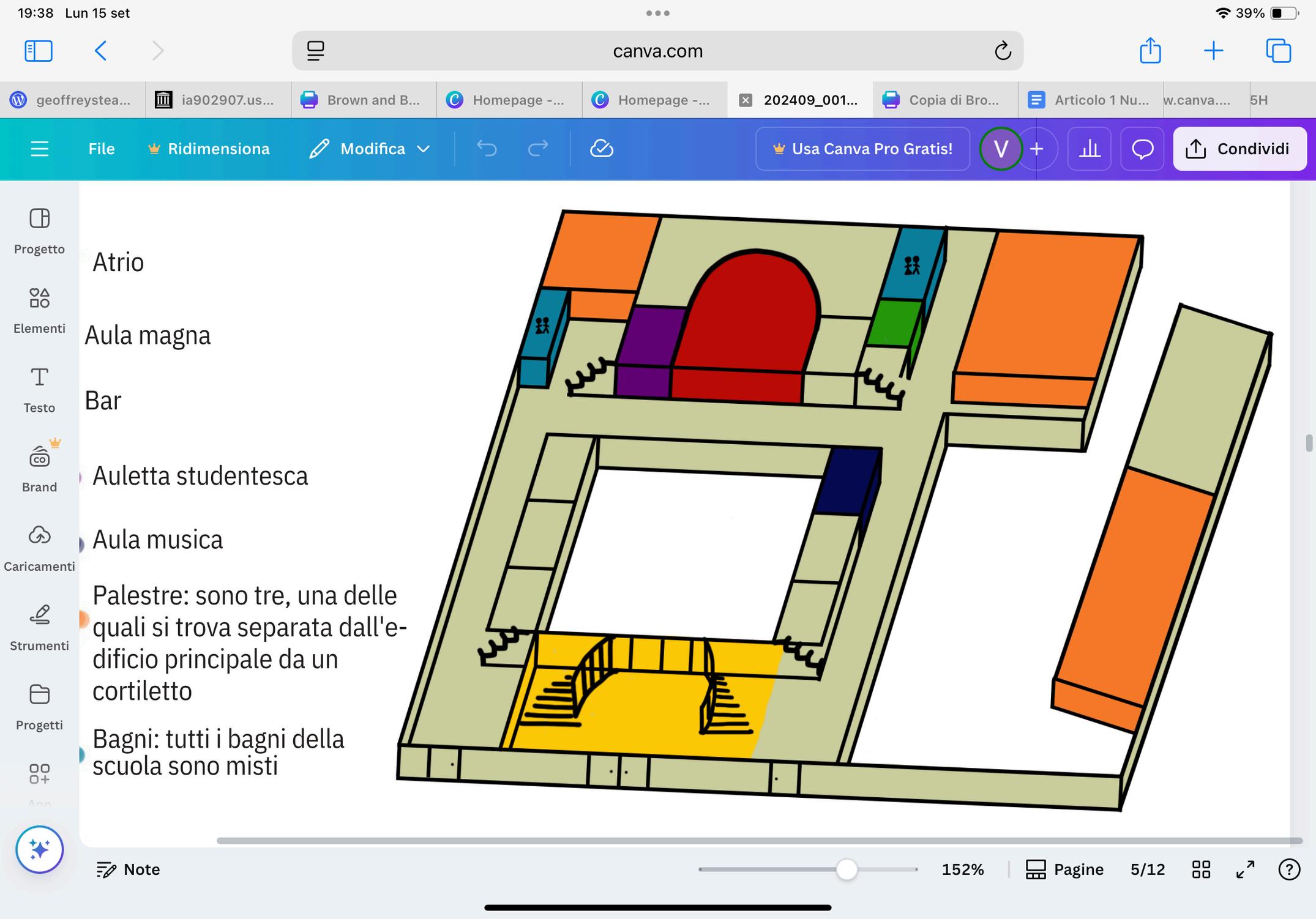Toggle the Safari sidebar panel
Viewport: 1316px width, 919px height.
tap(38, 51)
